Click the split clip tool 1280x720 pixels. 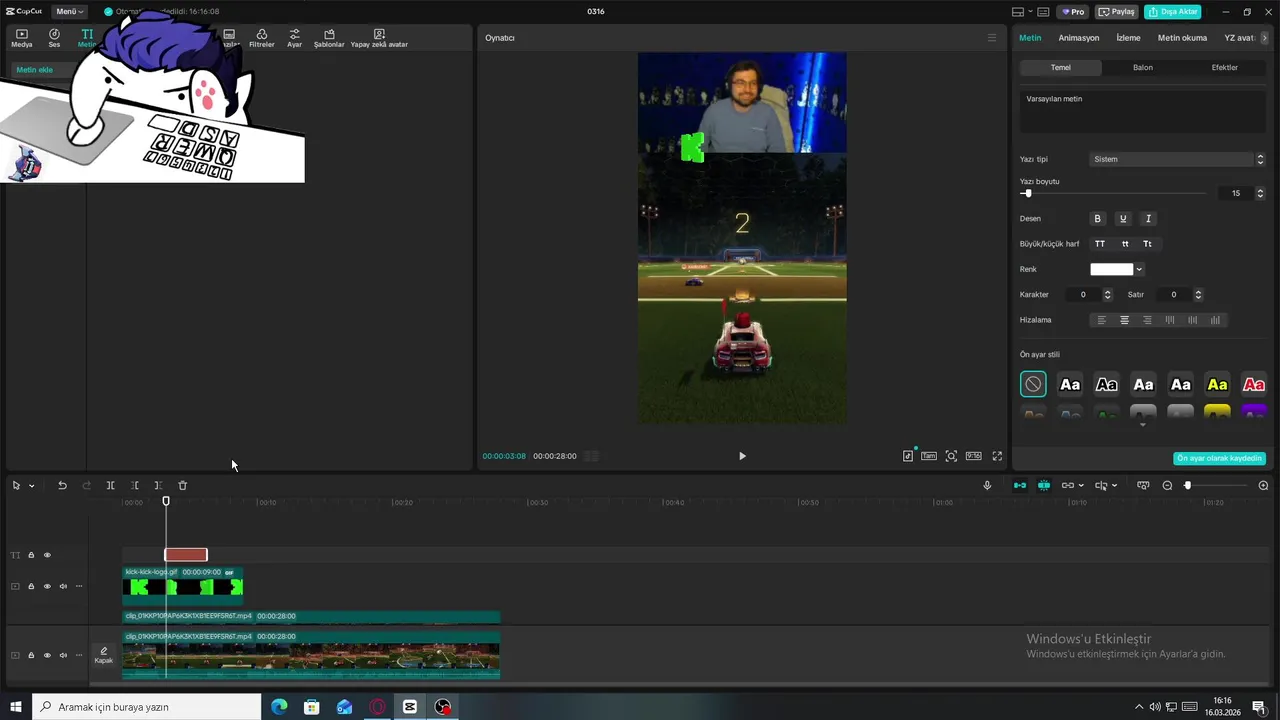tap(110, 485)
